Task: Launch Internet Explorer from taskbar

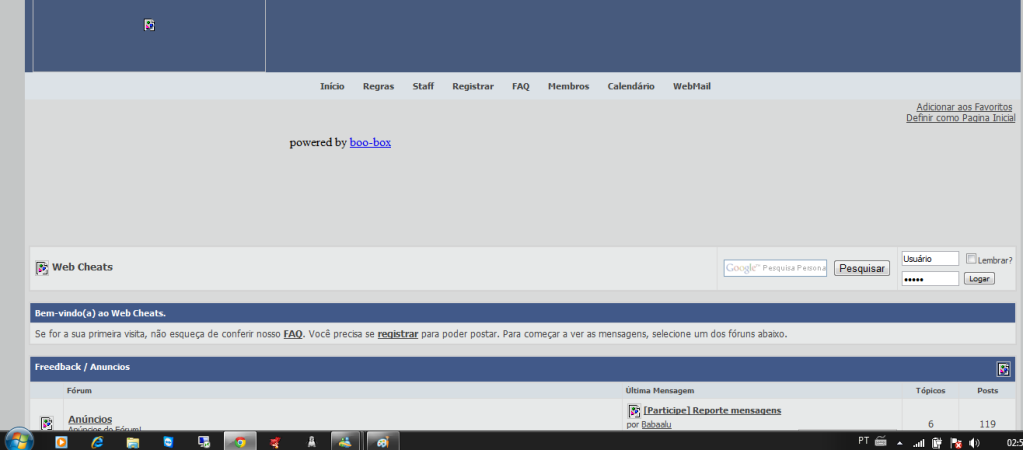Action: 97,442
